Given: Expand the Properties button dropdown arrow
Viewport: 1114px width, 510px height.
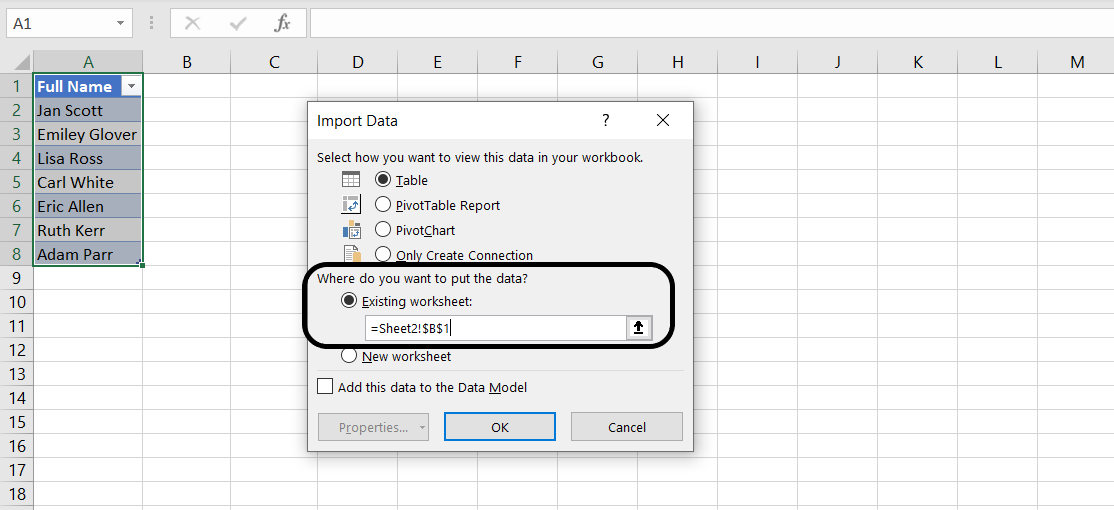Looking at the screenshot, I should 422,428.
